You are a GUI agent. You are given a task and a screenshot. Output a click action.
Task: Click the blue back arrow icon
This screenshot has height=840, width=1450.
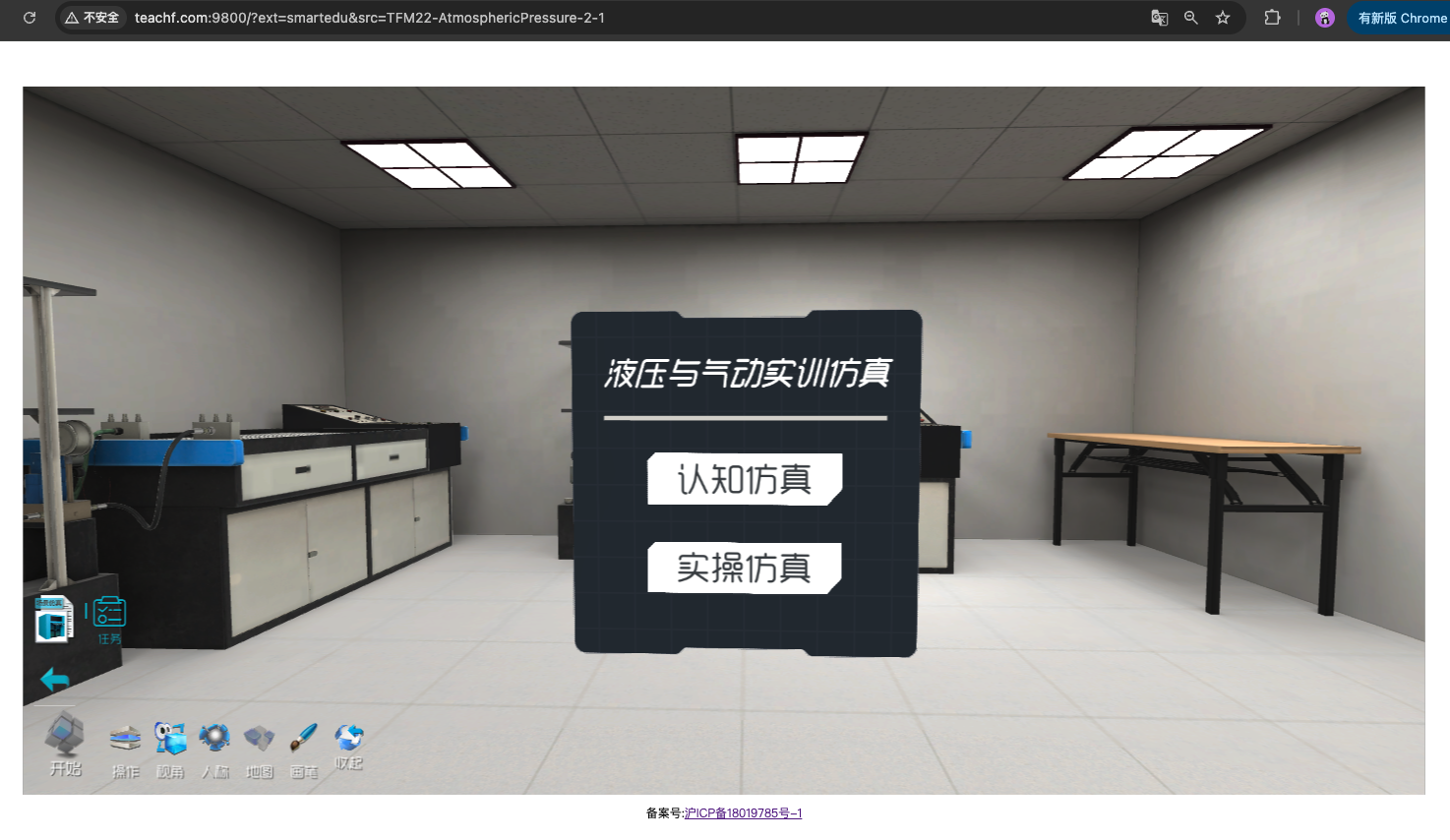(x=55, y=679)
